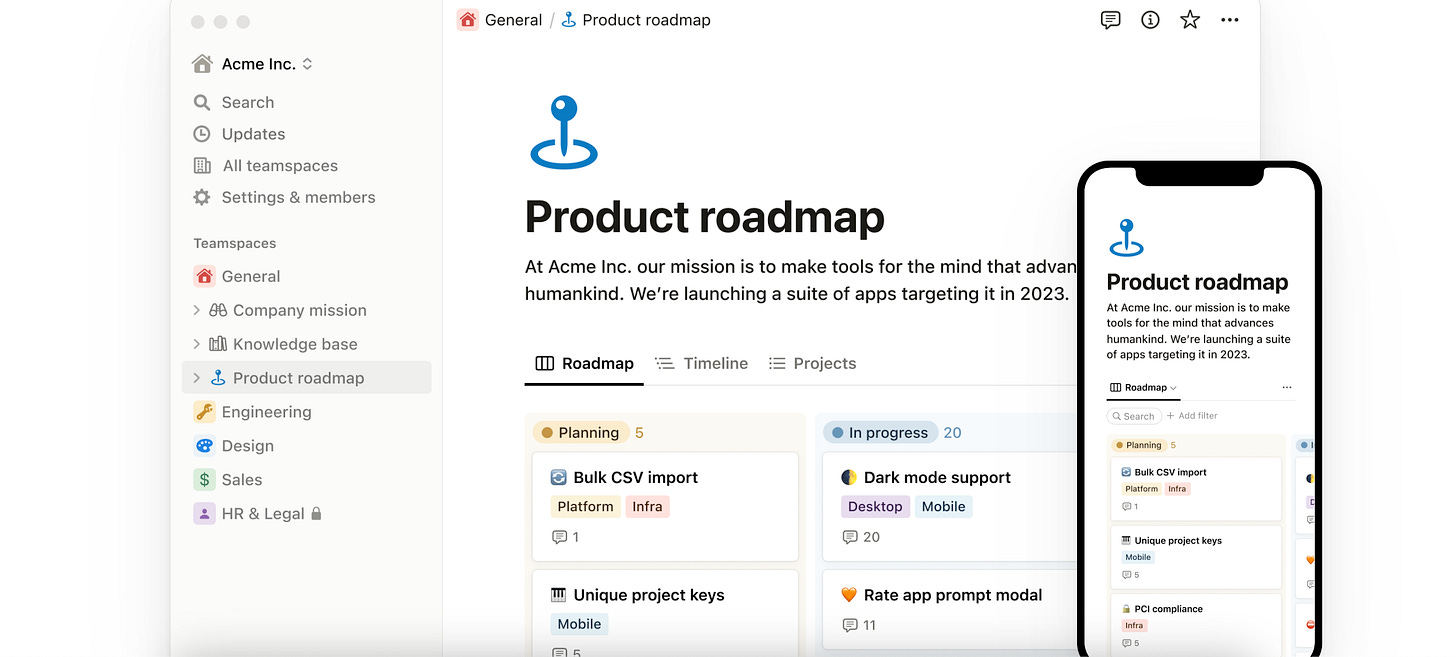Open the Dark mode support card
Image resolution: width=1456 pixels, height=657 pixels.
pyautogui.click(x=950, y=507)
